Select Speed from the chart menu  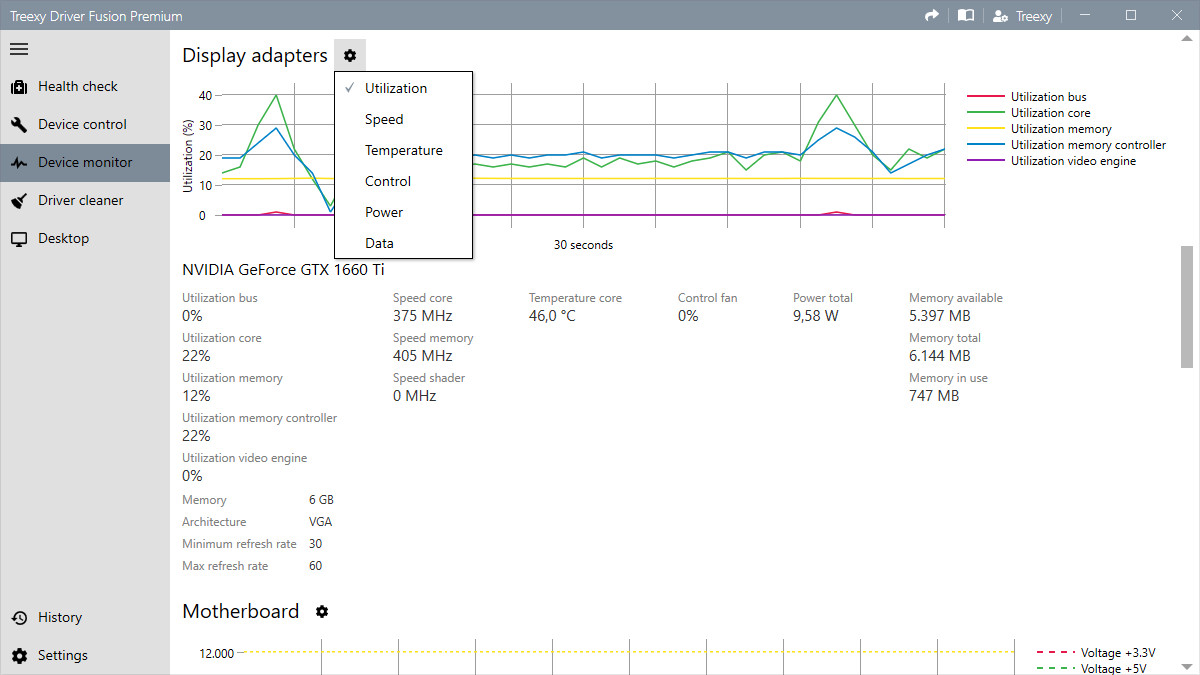click(383, 119)
